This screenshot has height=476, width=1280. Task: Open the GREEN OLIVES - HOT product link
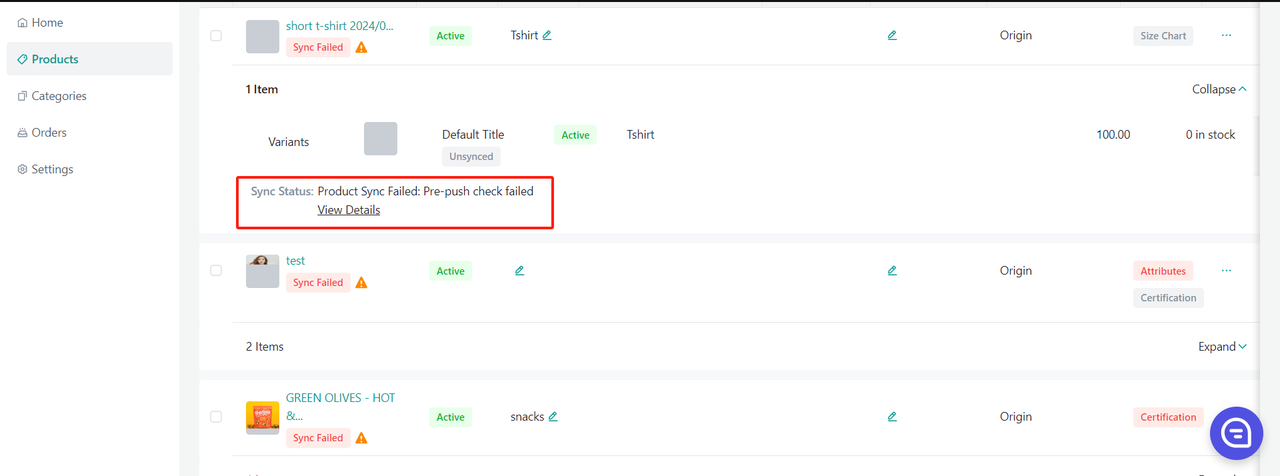point(340,406)
